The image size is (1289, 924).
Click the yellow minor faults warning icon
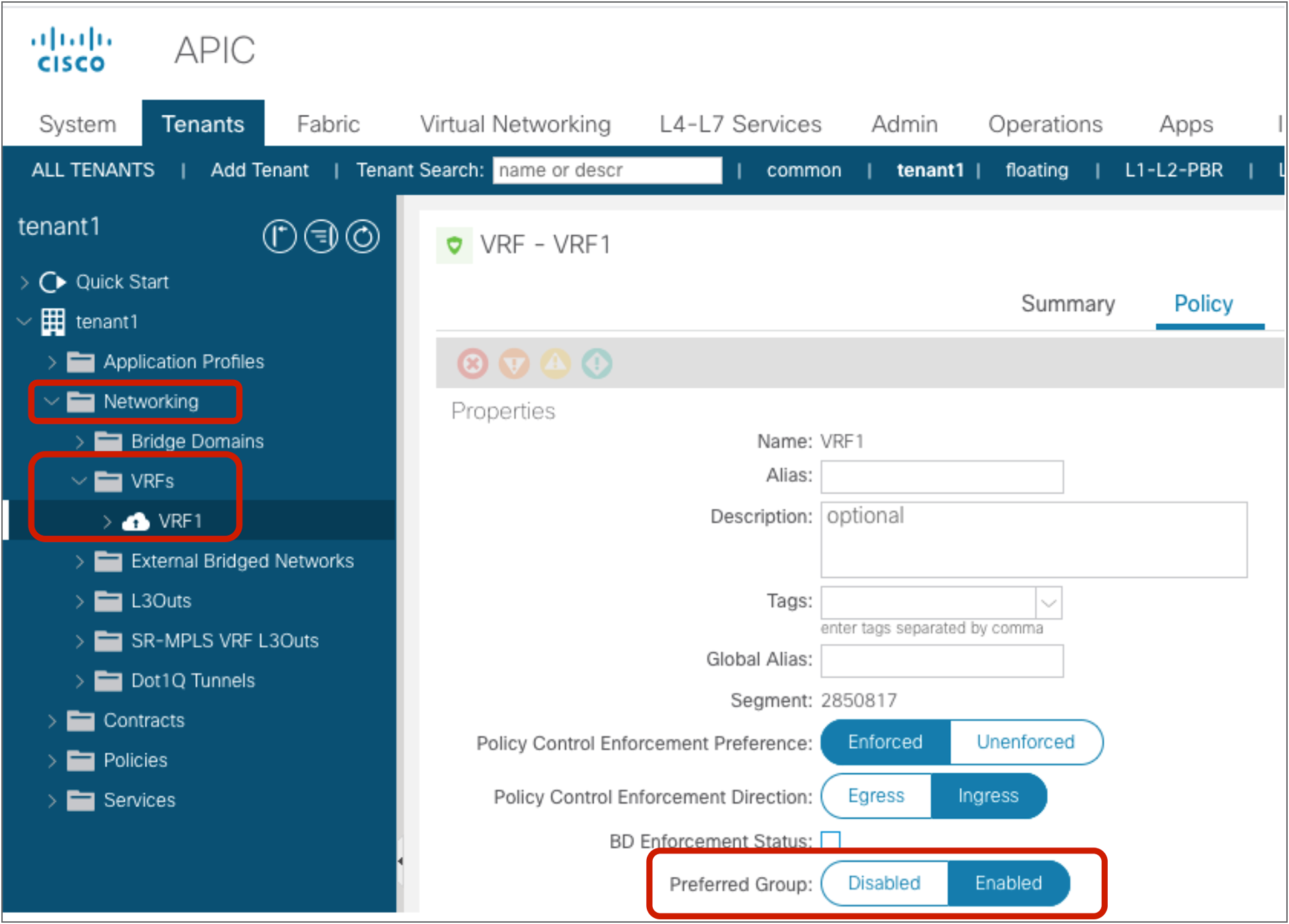point(556,364)
